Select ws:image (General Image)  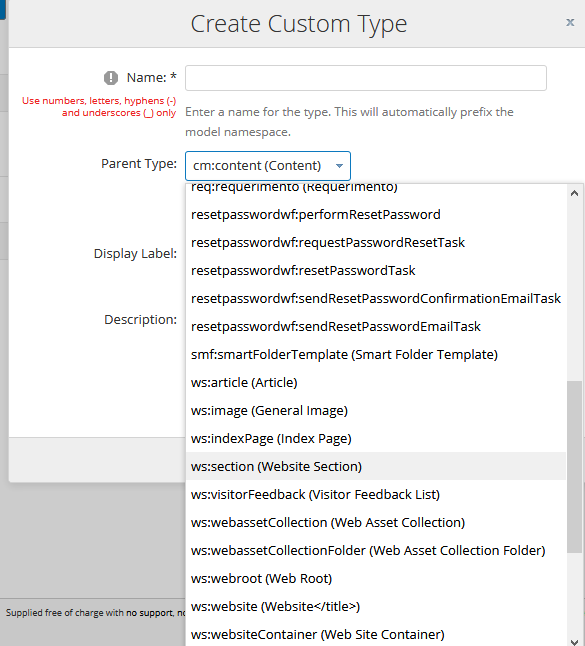375,410
